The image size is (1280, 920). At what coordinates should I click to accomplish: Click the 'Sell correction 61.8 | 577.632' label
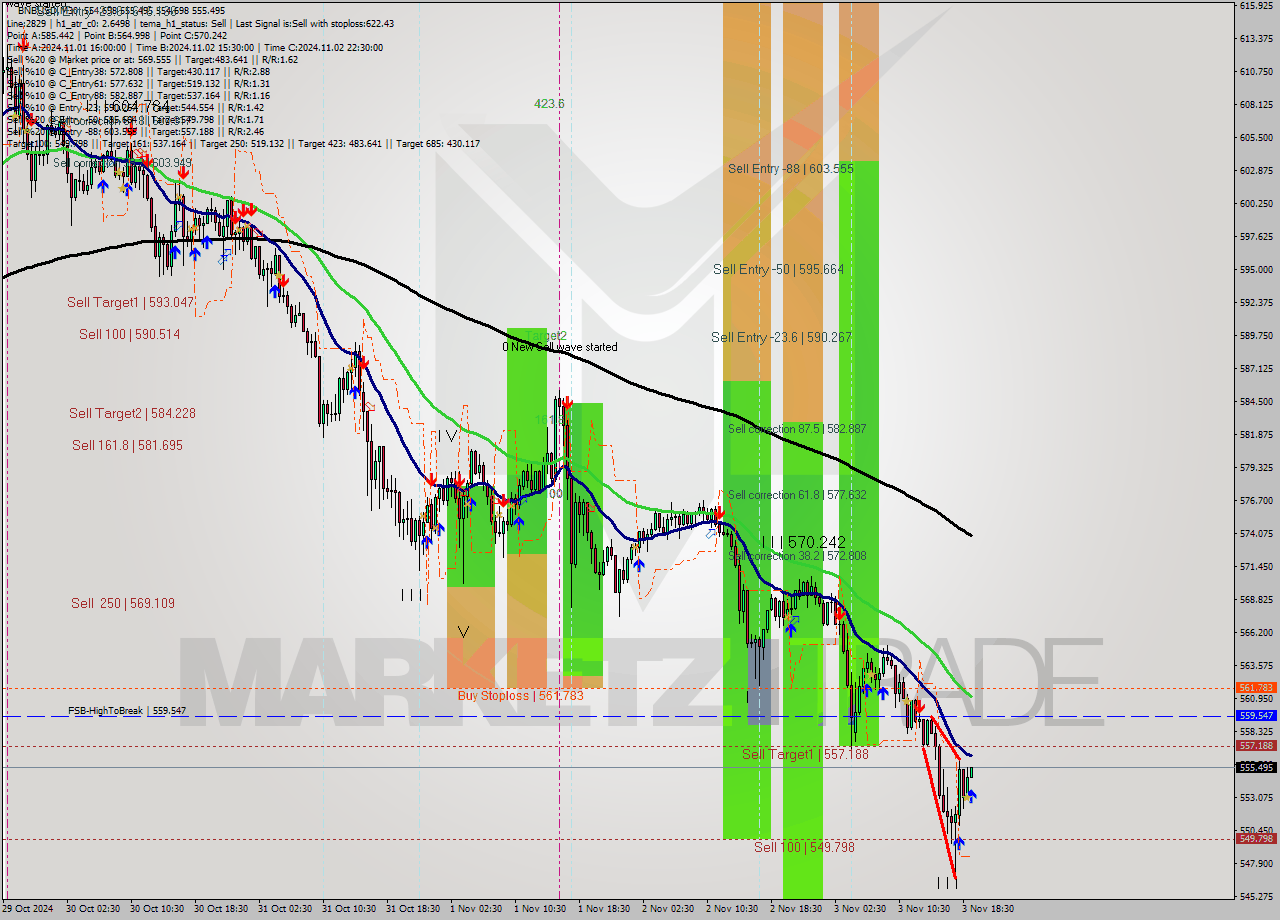click(797, 495)
